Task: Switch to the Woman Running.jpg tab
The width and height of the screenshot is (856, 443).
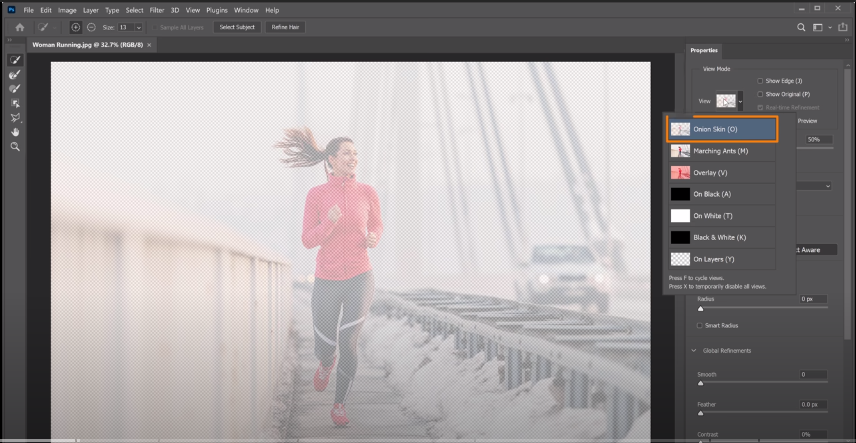Action: 88,45
